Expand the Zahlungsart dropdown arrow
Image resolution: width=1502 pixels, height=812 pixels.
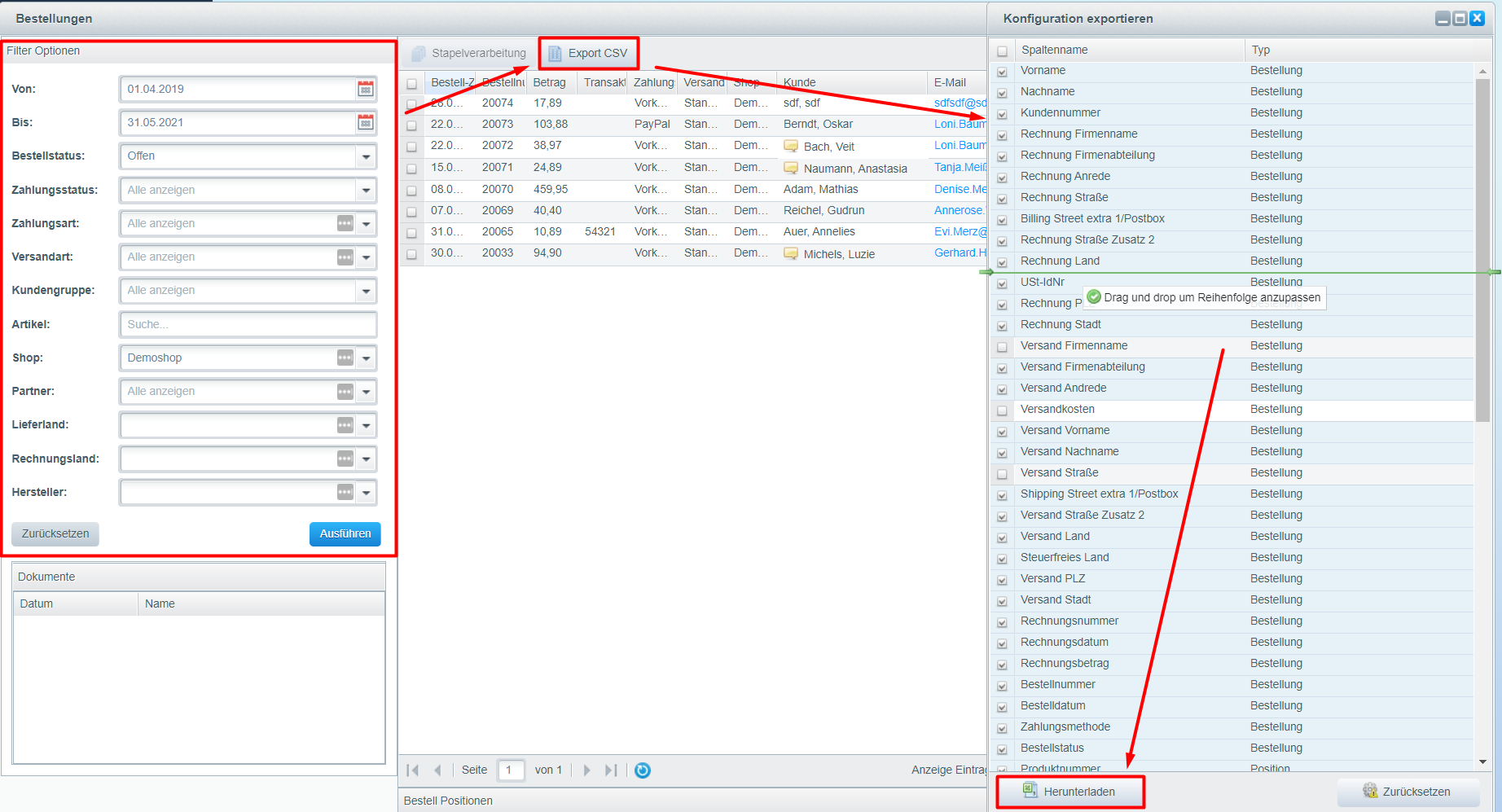click(366, 223)
